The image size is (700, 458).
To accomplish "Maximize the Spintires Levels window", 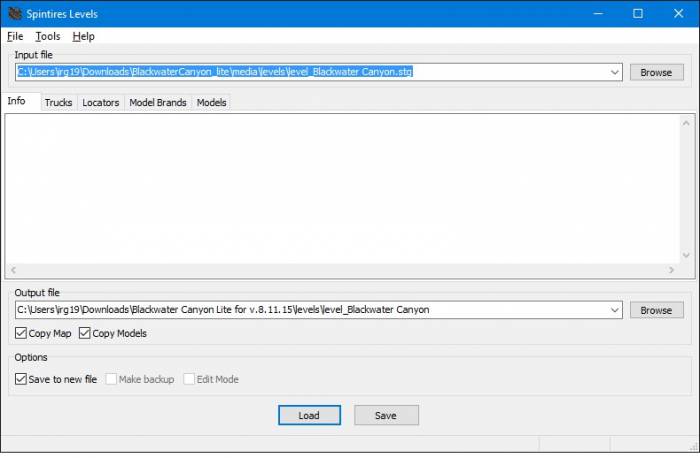I will point(638,13).
